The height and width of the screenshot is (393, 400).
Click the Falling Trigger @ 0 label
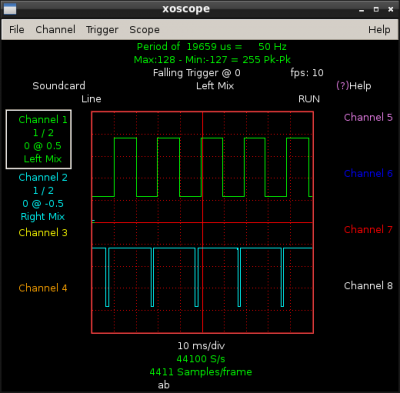197,73
